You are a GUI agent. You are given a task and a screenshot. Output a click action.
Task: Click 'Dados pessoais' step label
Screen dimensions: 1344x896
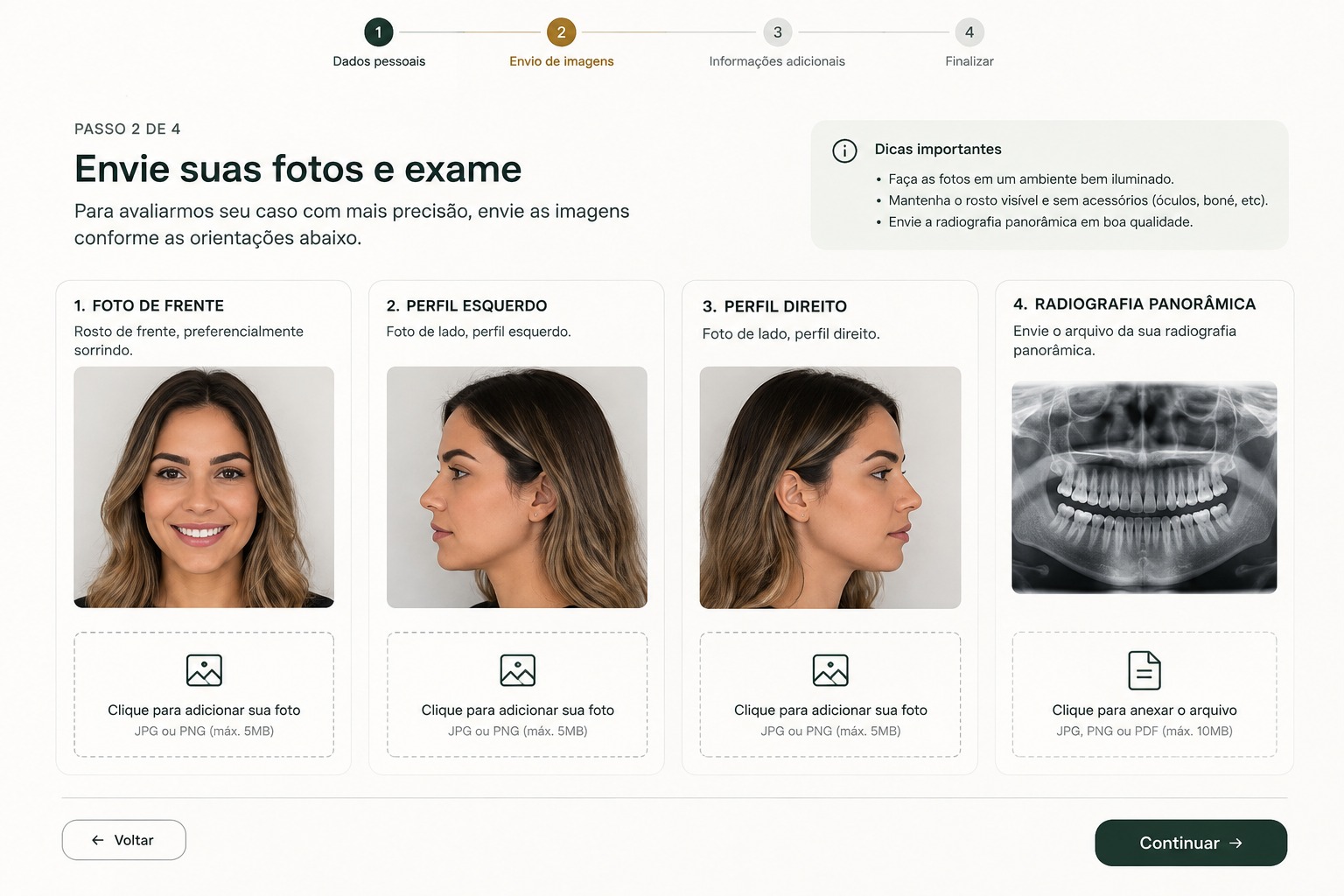click(379, 61)
